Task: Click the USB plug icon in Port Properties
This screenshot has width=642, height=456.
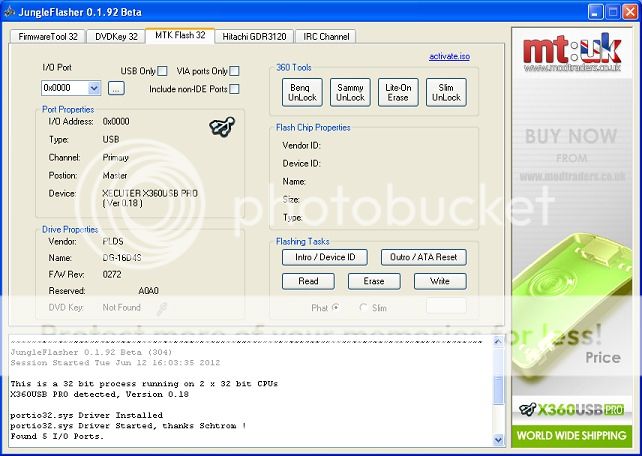Action: (221, 127)
